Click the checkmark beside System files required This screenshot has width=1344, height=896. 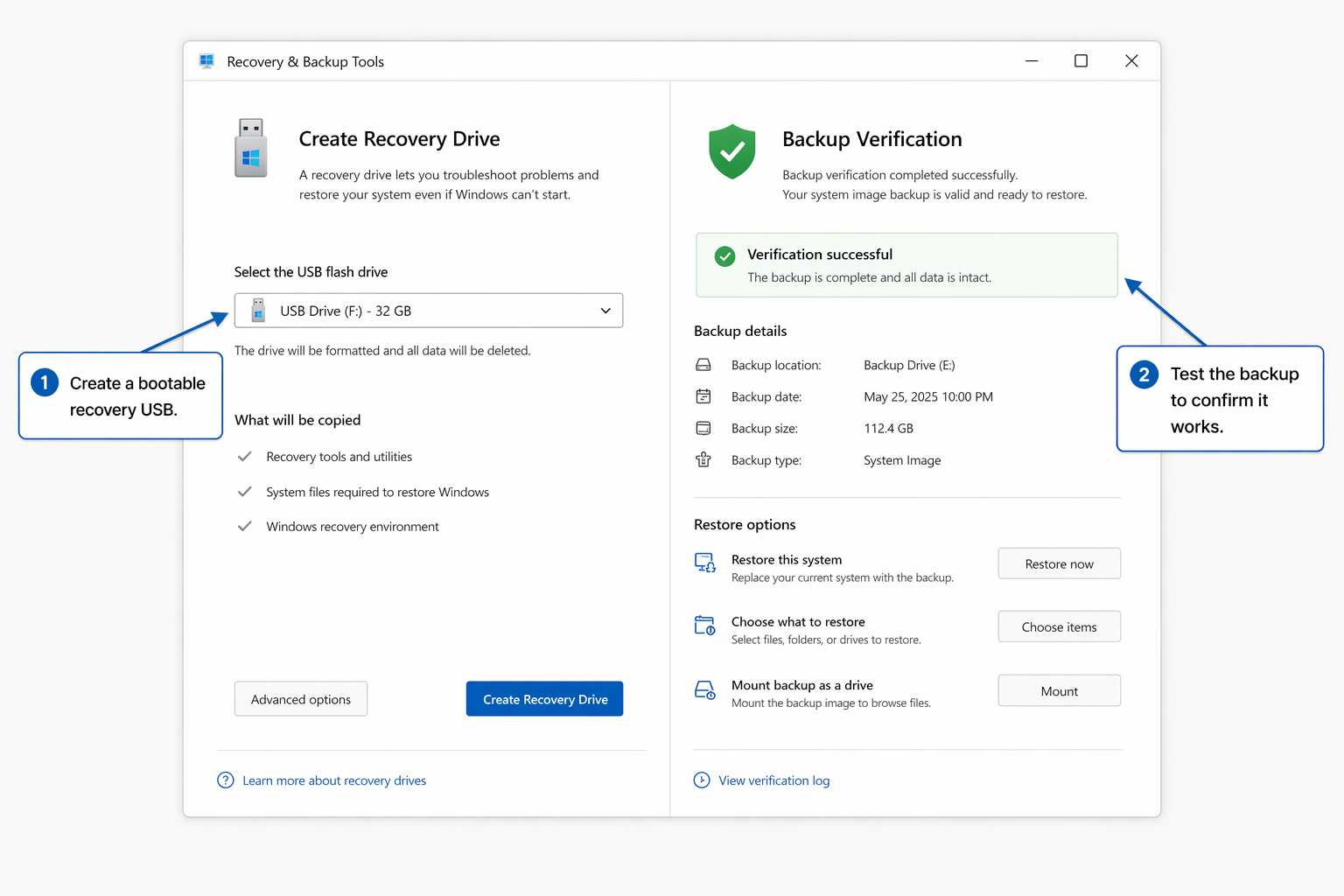(245, 492)
